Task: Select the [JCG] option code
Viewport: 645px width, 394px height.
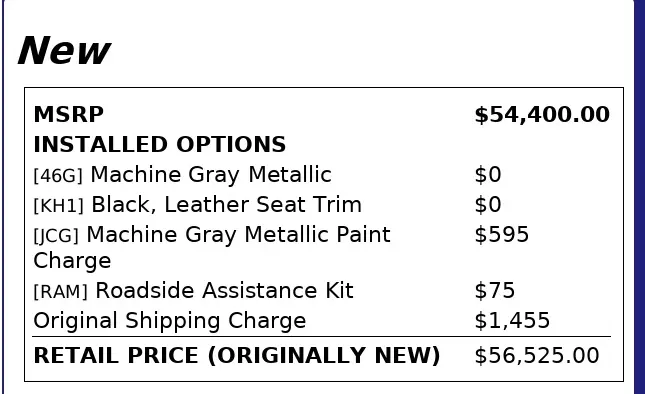Action: pyautogui.click(x=56, y=236)
